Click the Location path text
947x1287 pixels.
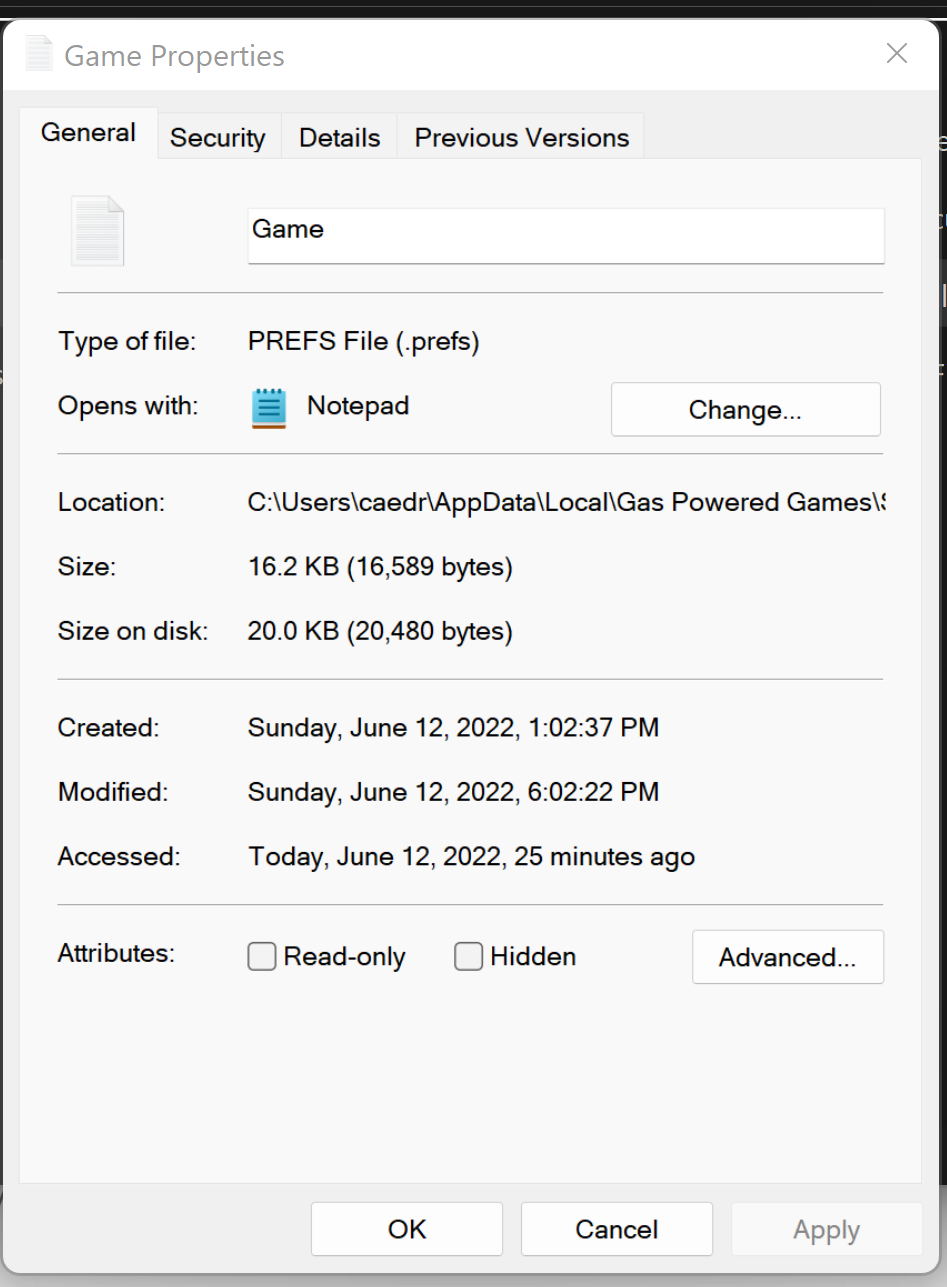pos(566,502)
